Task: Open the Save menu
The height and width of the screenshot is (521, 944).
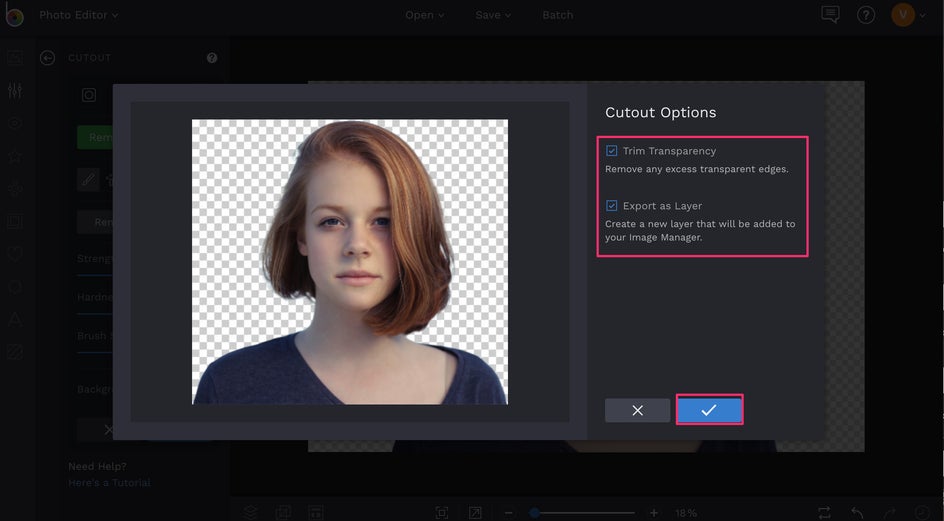Action: click(x=493, y=15)
